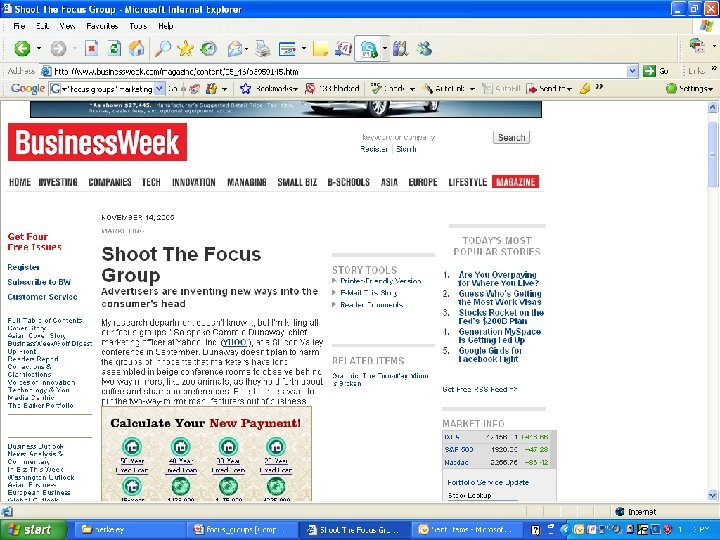The height and width of the screenshot is (540, 720).
Task: Open the Mail icon dropdown arrow
Action: 247,48
